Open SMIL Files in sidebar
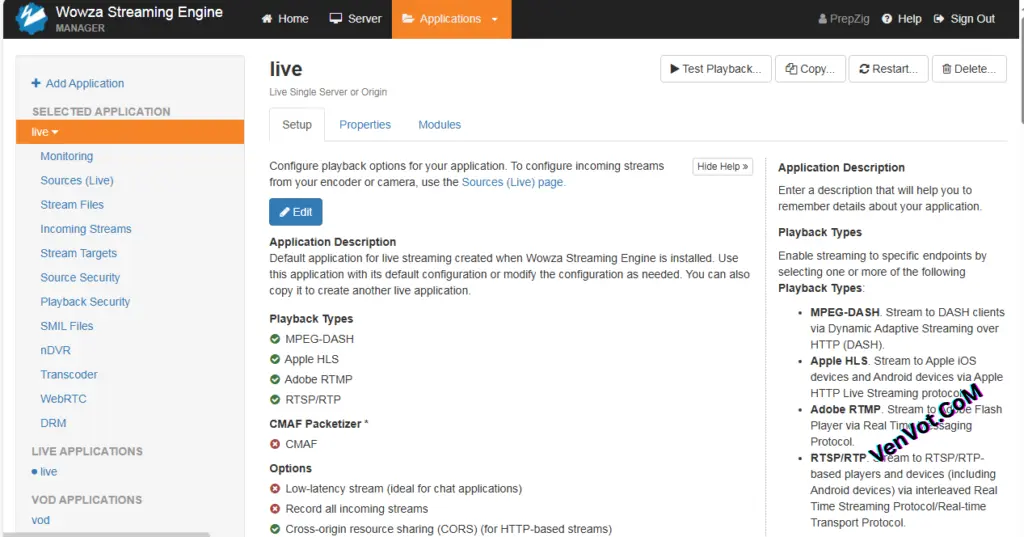 click(67, 326)
